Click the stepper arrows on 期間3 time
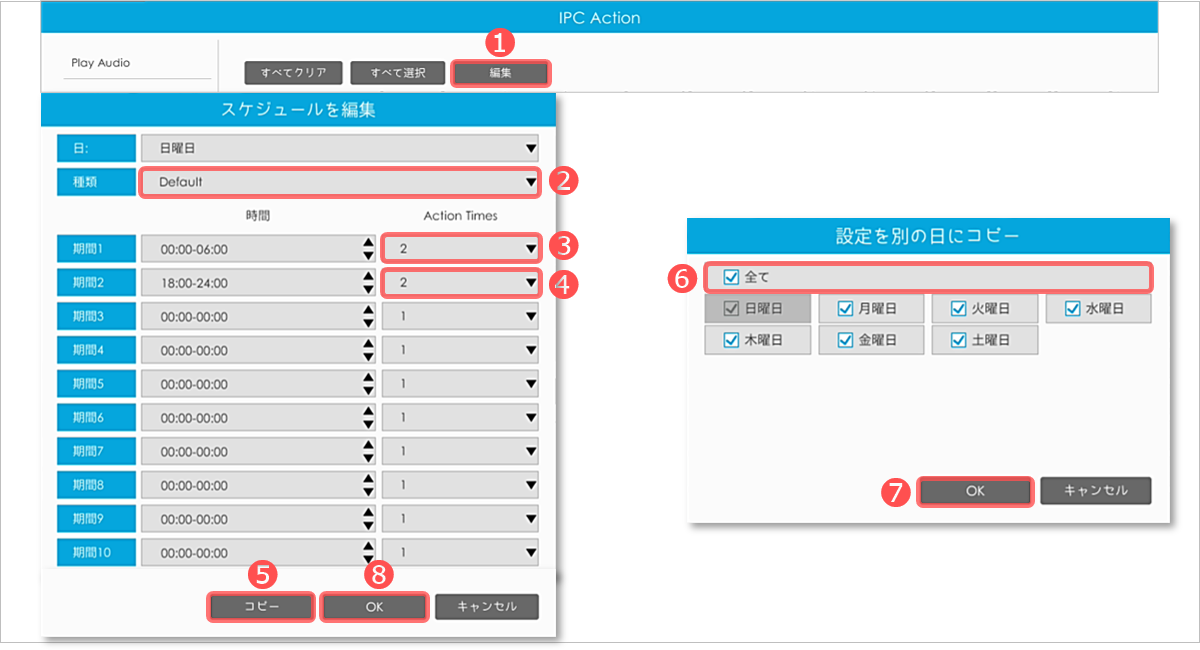This screenshot has height=650, width=1200. coord(368,317)
